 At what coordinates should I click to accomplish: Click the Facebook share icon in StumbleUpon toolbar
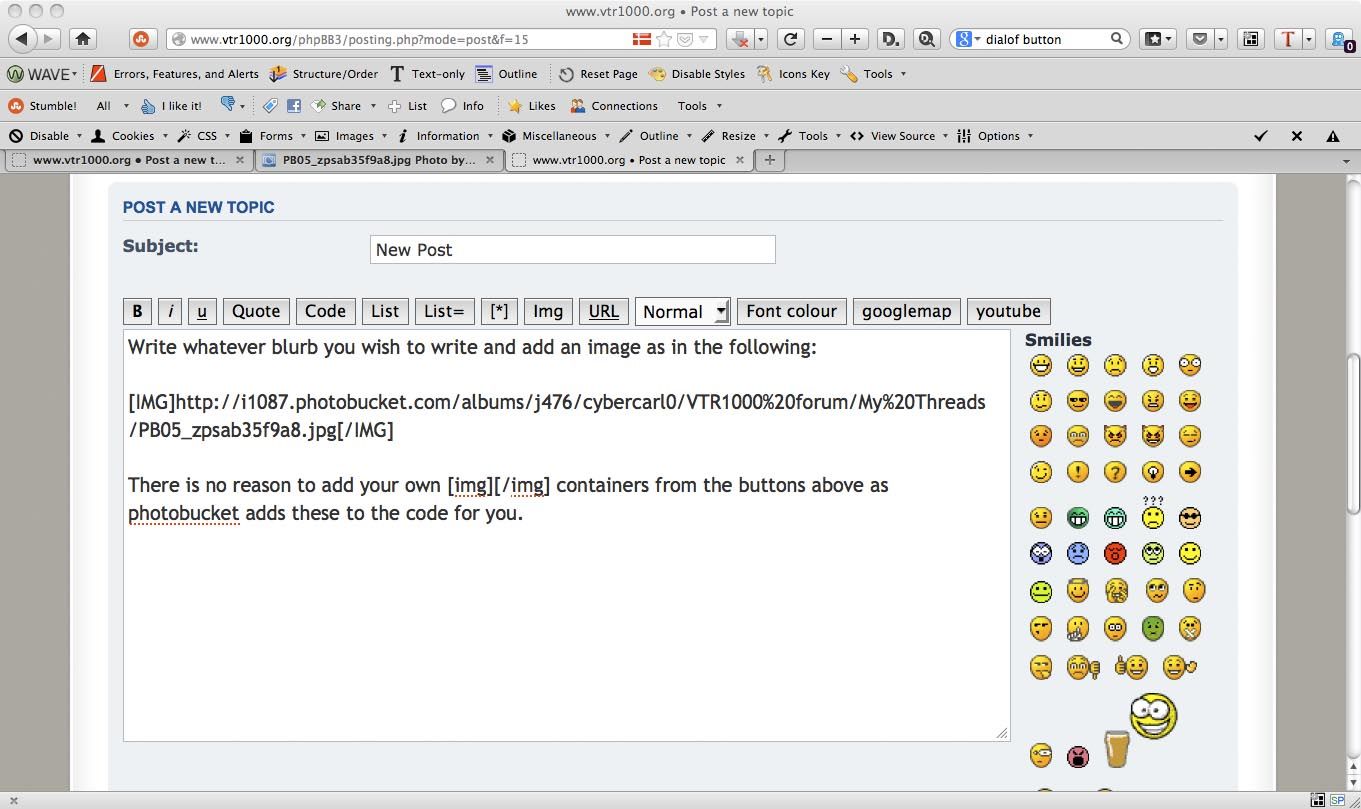coord(294,106)
